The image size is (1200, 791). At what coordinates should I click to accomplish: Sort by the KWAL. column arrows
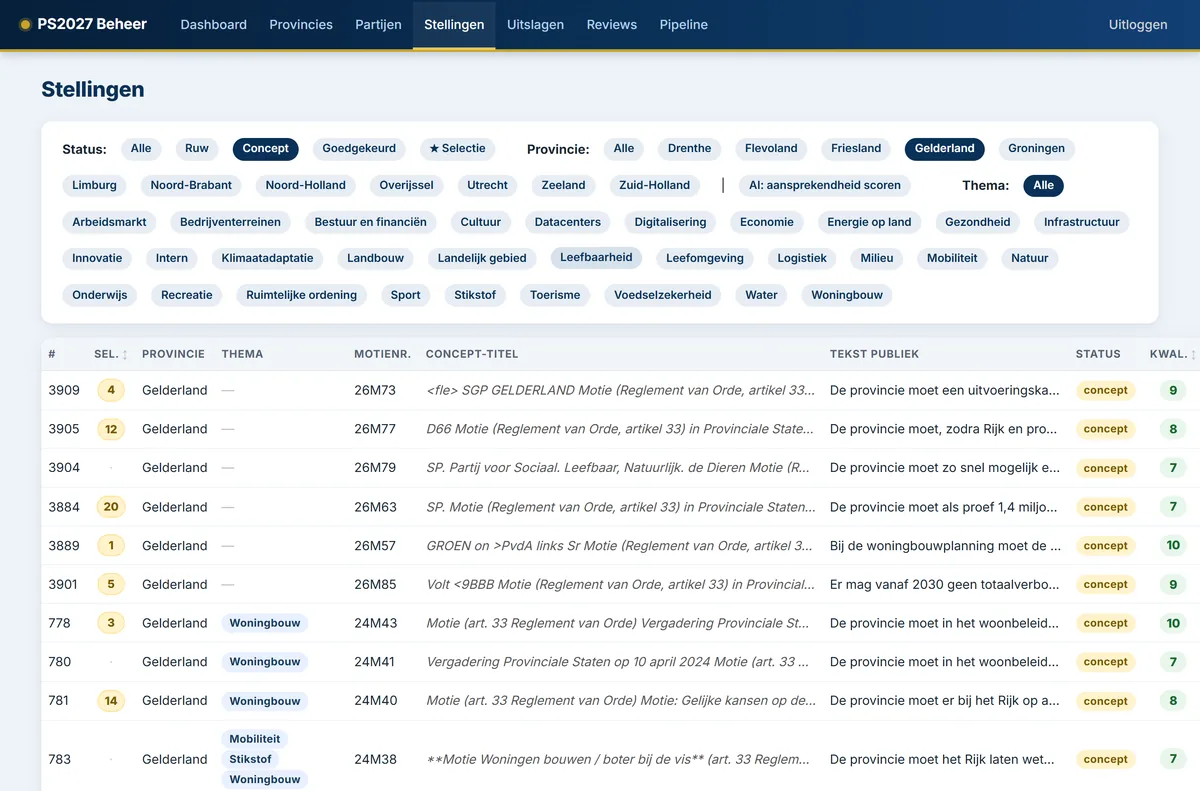click(x=1193, y=354)
